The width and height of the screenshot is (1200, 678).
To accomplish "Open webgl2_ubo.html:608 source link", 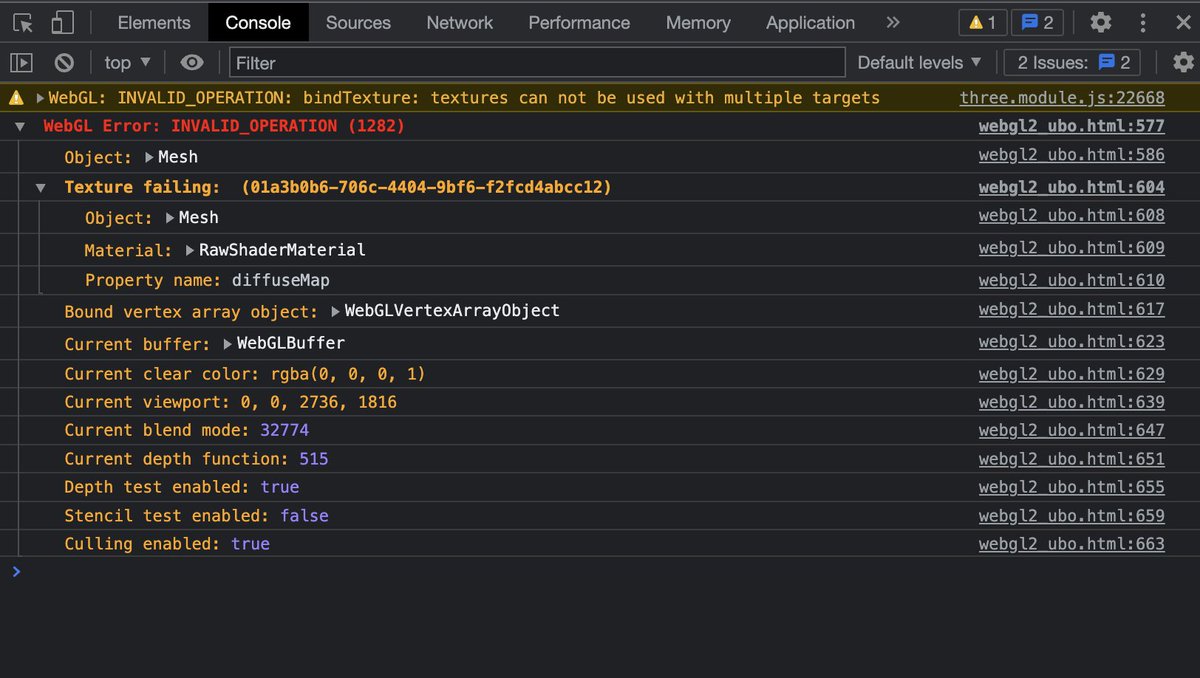I will pos(1072,216).
